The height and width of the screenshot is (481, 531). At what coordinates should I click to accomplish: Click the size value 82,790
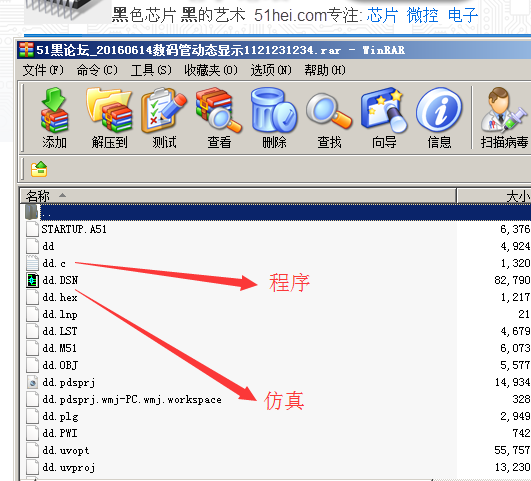click(x=512, y=280)
